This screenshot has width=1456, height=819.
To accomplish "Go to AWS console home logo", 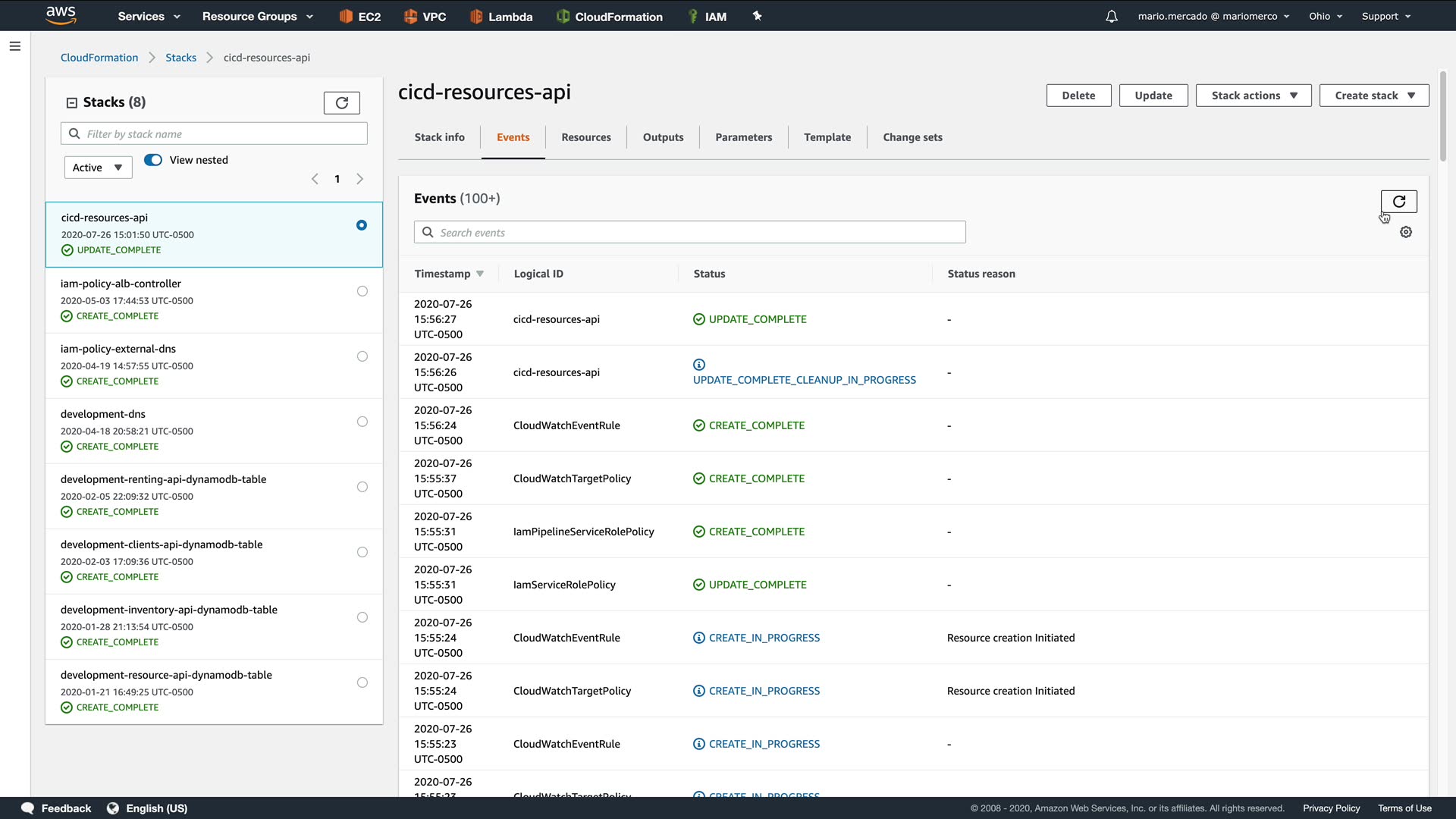I will [61, 15].
